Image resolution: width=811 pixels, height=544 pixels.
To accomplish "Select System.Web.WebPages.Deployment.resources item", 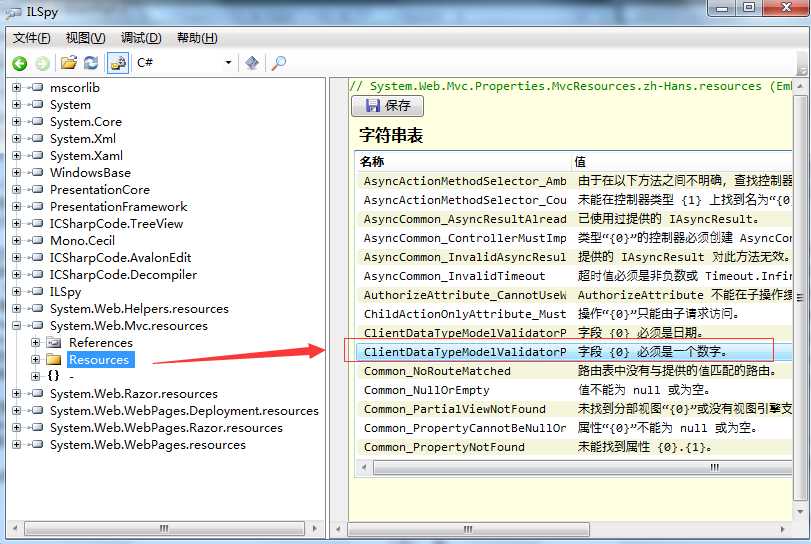I will pos(184,411).
